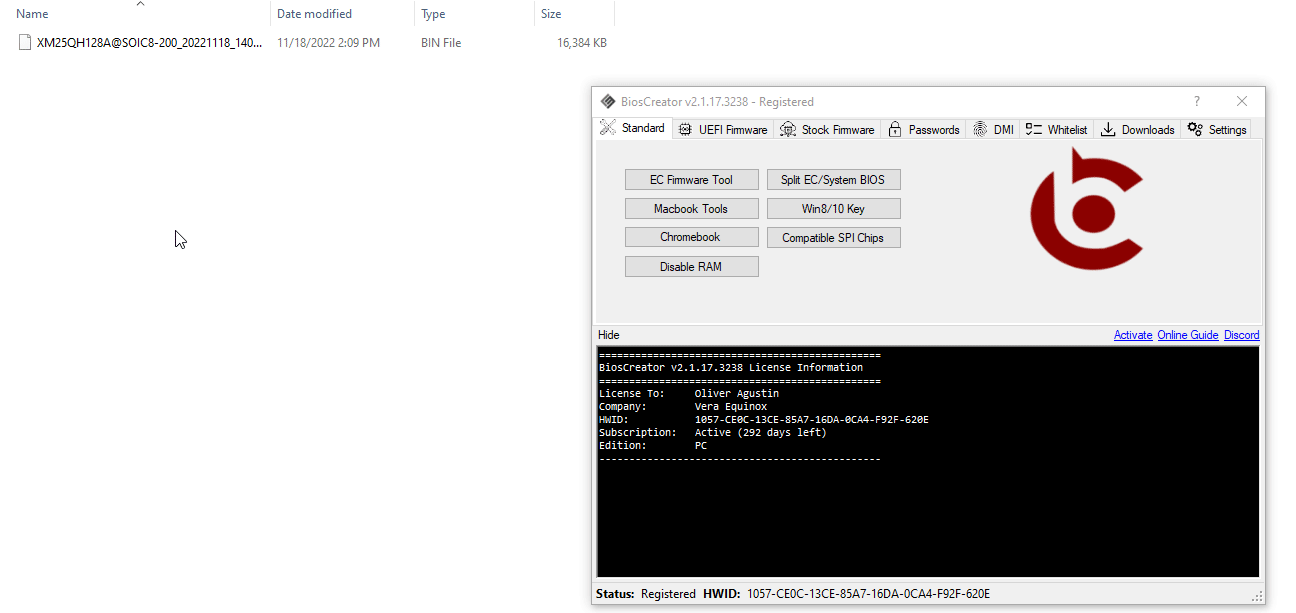Click the Win8/10 Key button
Screen dimensions: 1296x613
[833, 209]
